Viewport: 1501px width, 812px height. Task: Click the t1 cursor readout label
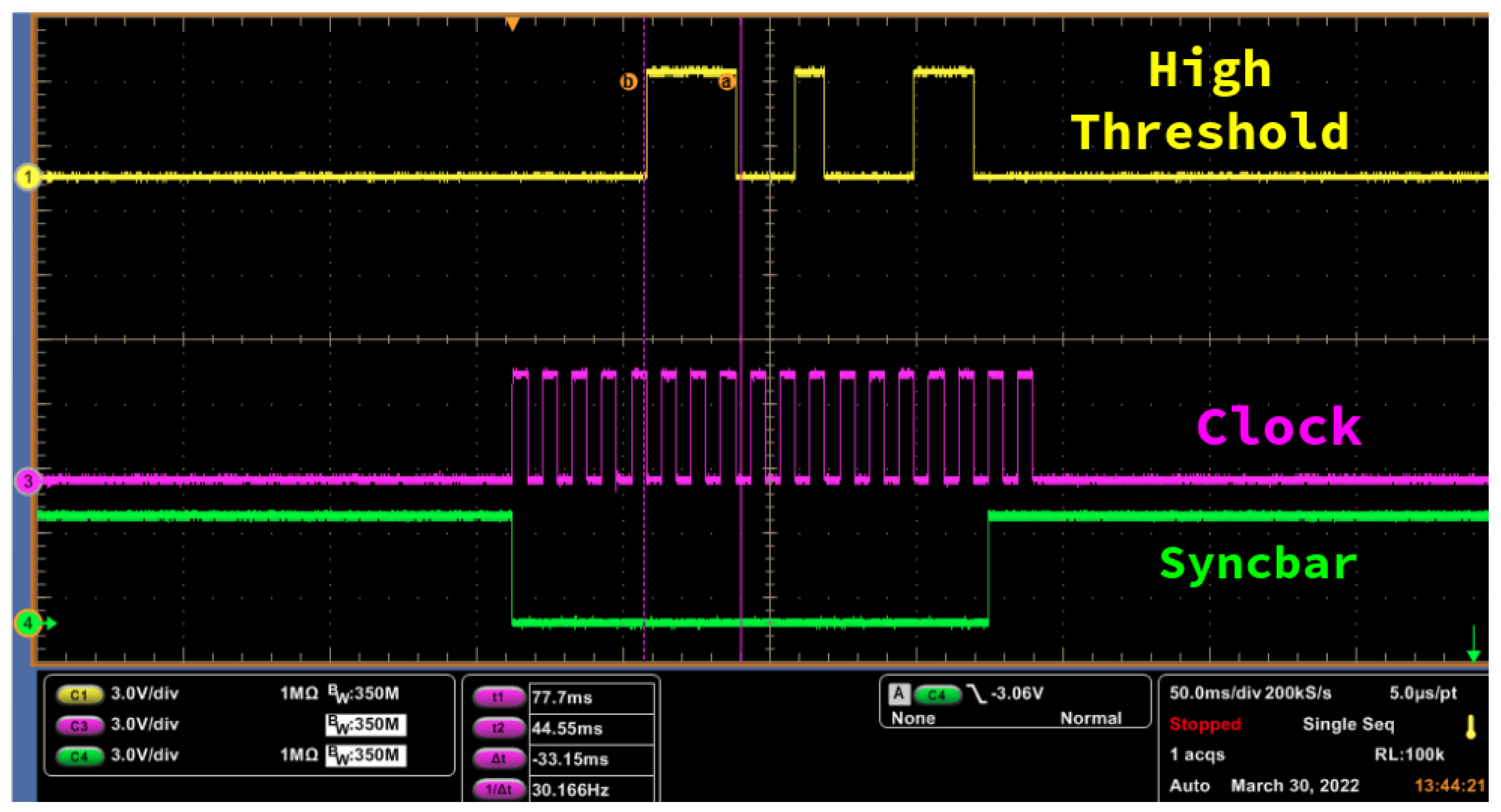coord(499,698)
